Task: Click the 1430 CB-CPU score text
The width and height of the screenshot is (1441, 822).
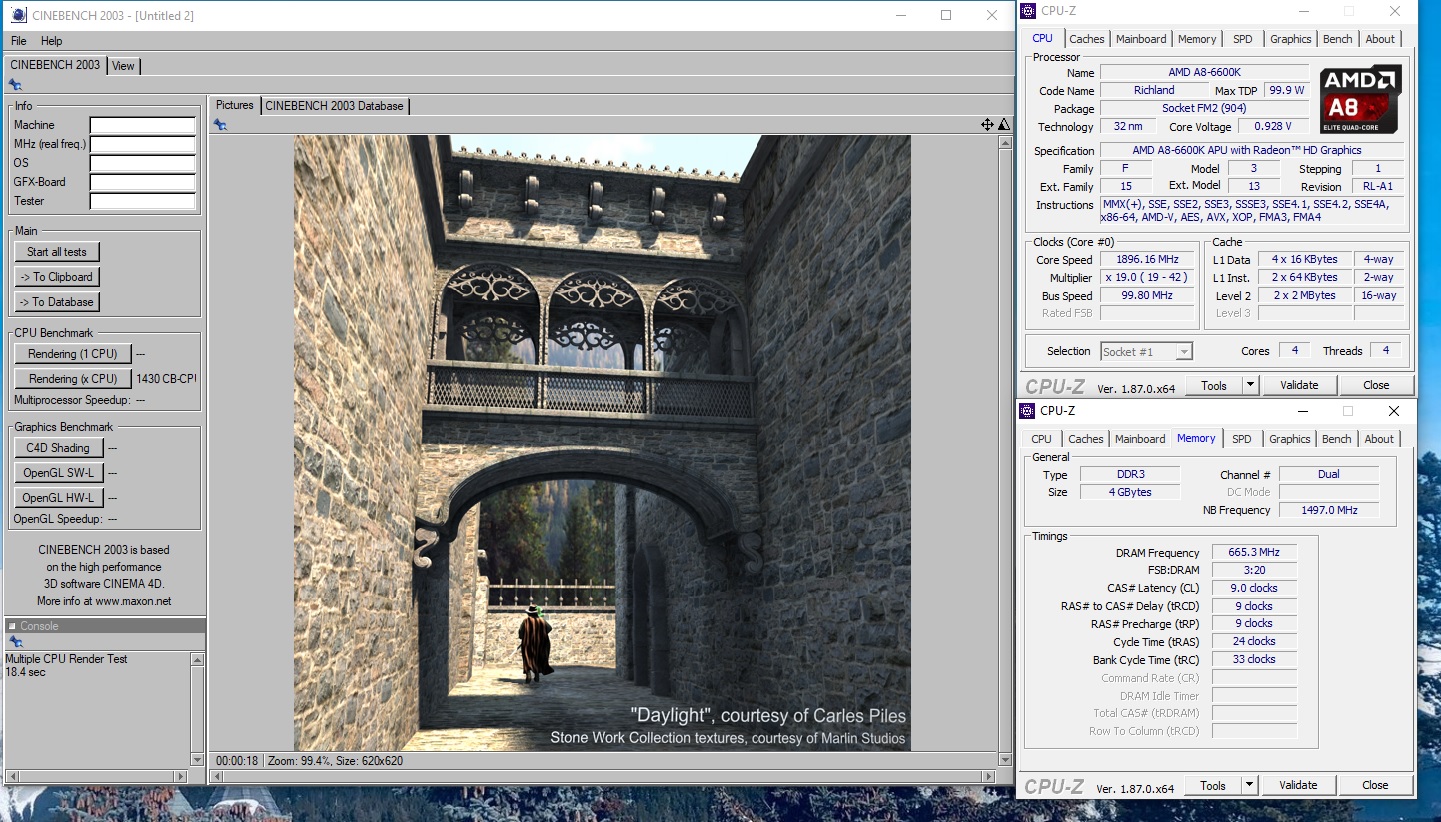Action: point(166,379)
